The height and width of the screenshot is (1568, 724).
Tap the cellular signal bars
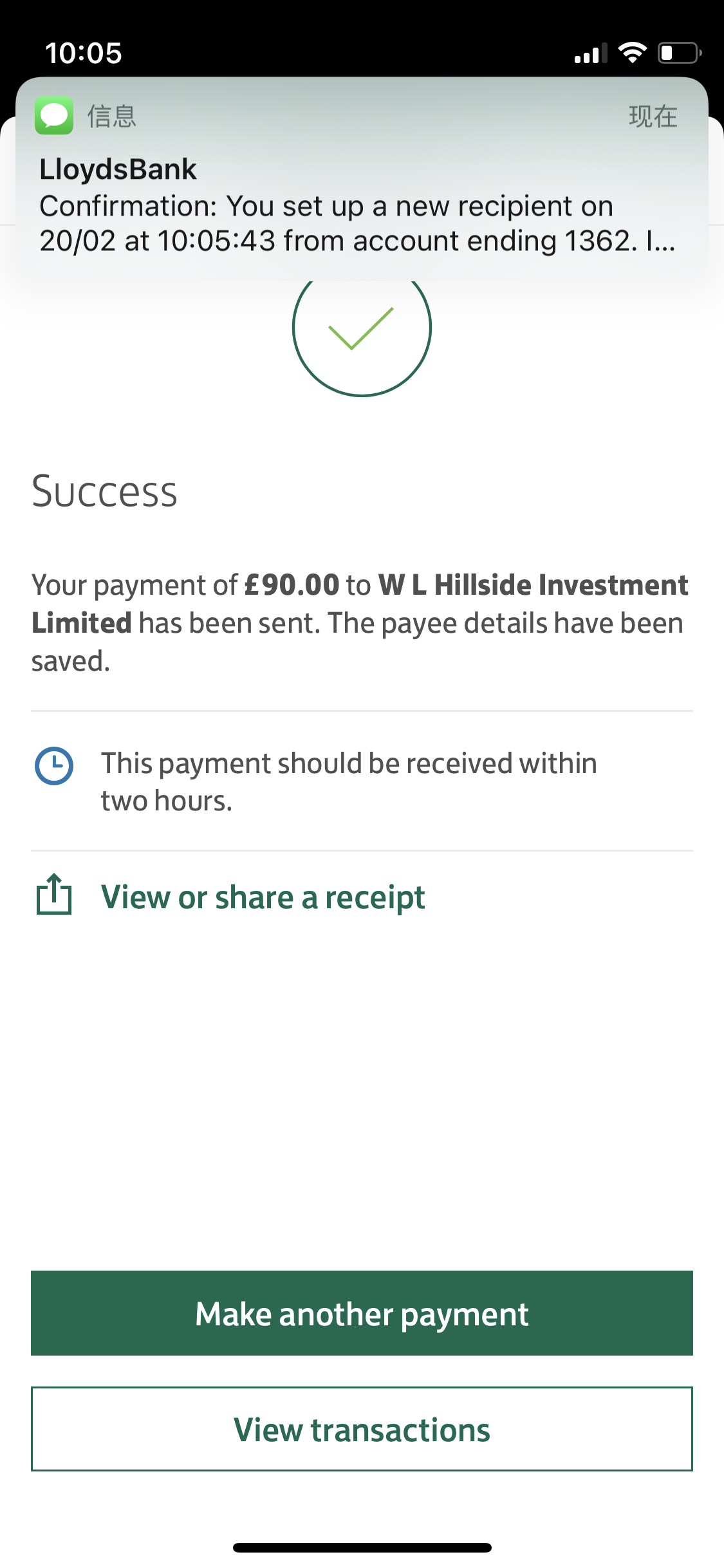point(590,54)
